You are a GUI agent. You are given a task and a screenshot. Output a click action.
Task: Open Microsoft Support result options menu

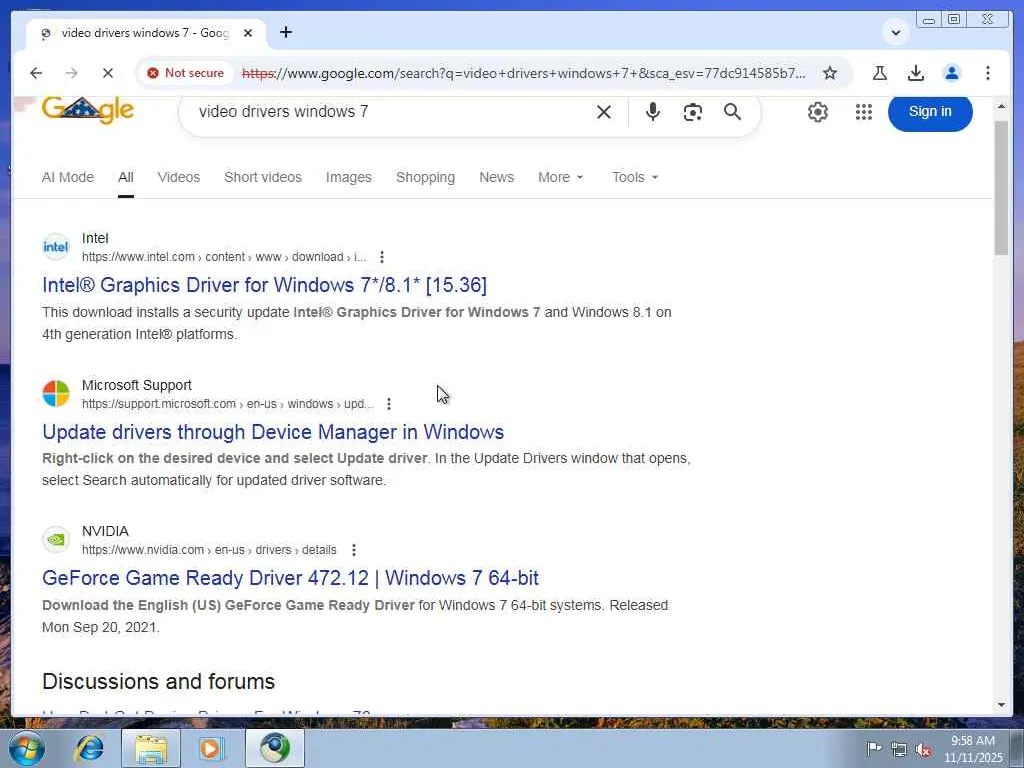(x=389, y=404)
